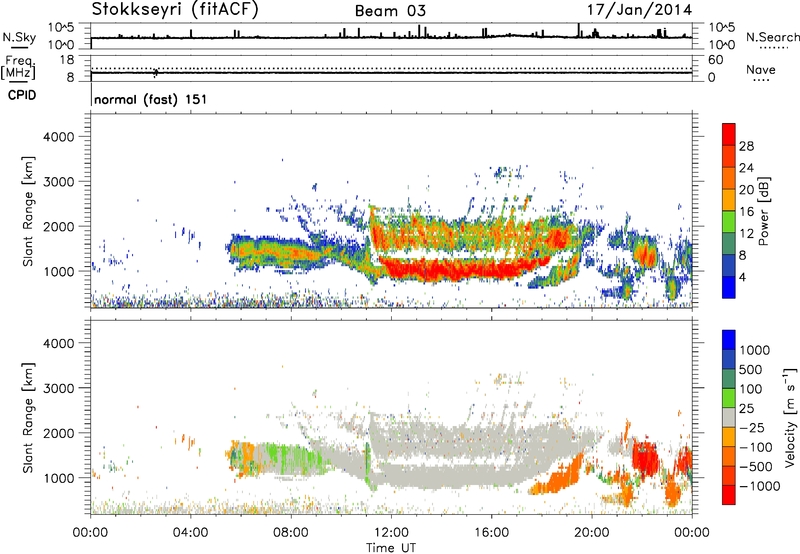Click the 'Time UT' axis label
The height and width of the screenshot is (554, 800).
point(391,548)
